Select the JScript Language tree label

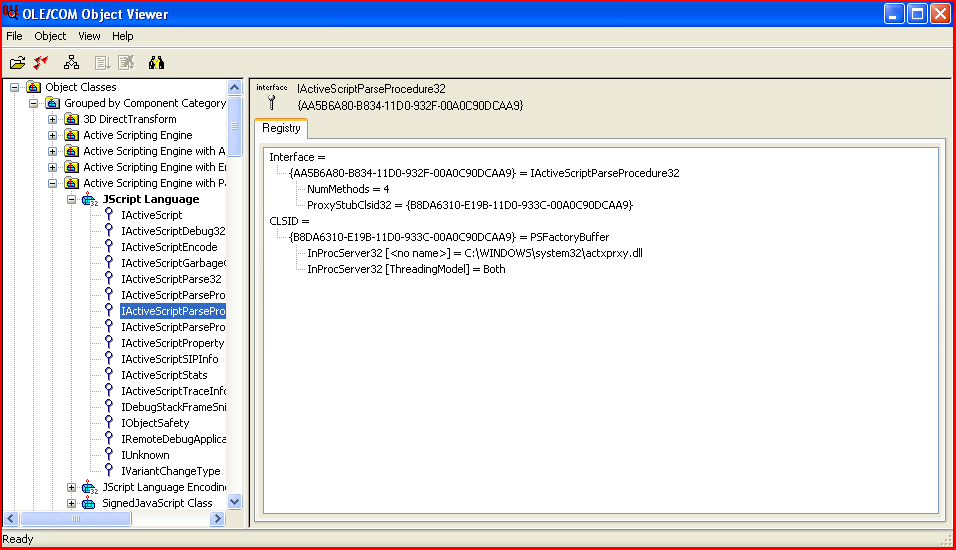(x=151, y=199)
